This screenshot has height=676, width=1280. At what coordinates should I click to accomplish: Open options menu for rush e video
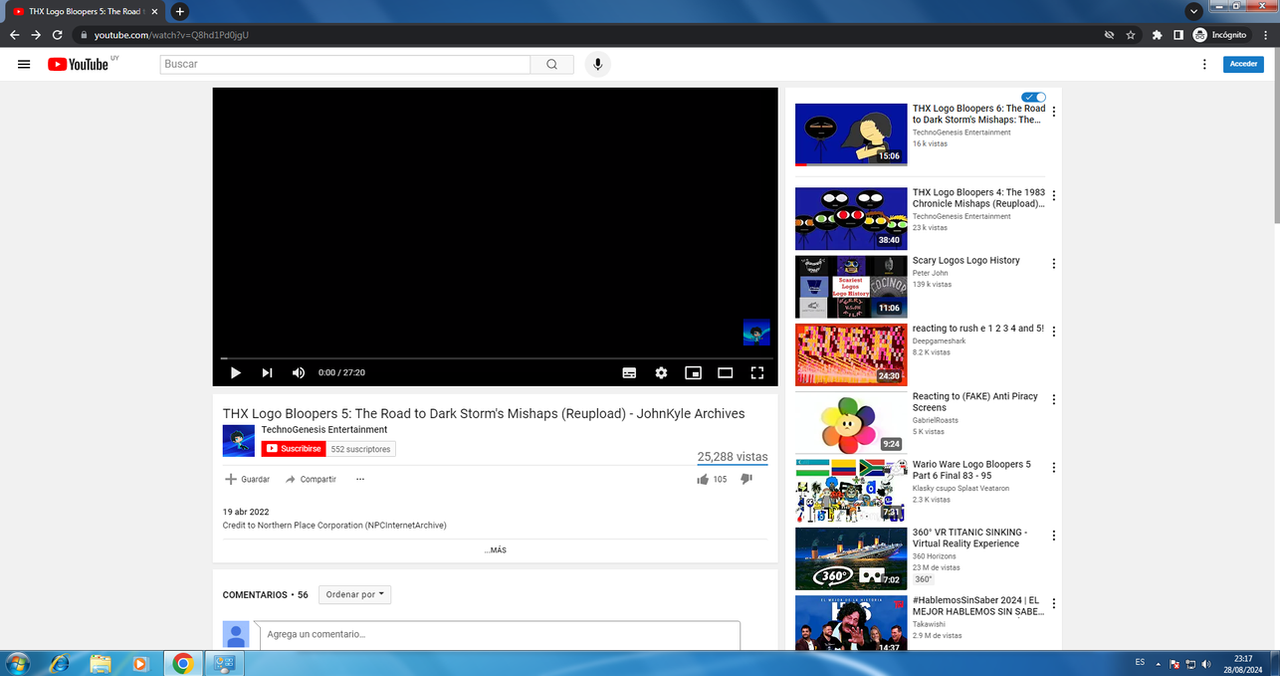pyautogui.click(x=1053, y=332)
